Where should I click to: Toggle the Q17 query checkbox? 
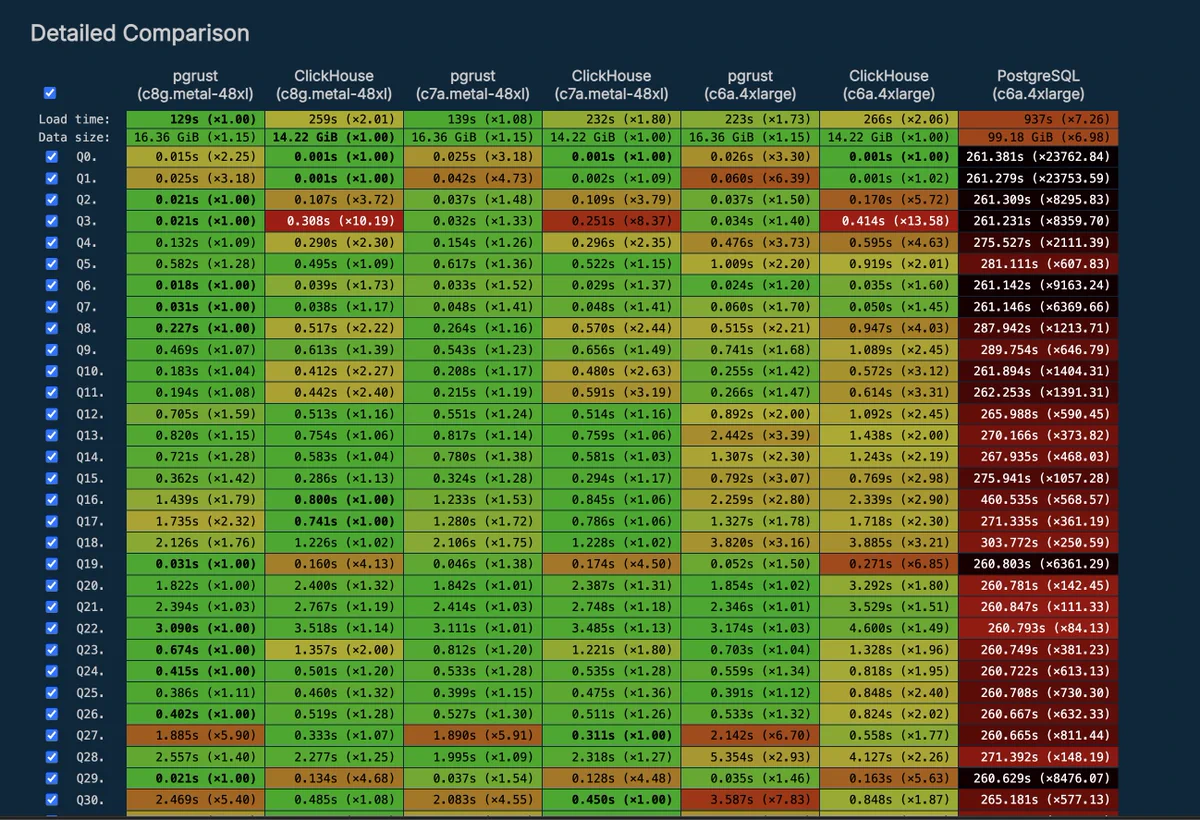[51, 521]
